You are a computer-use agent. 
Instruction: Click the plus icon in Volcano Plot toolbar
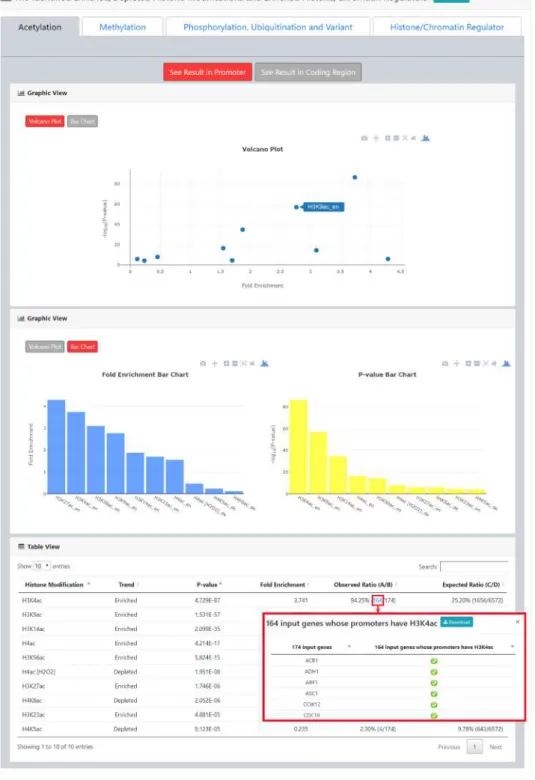click(x=376, y=138)
